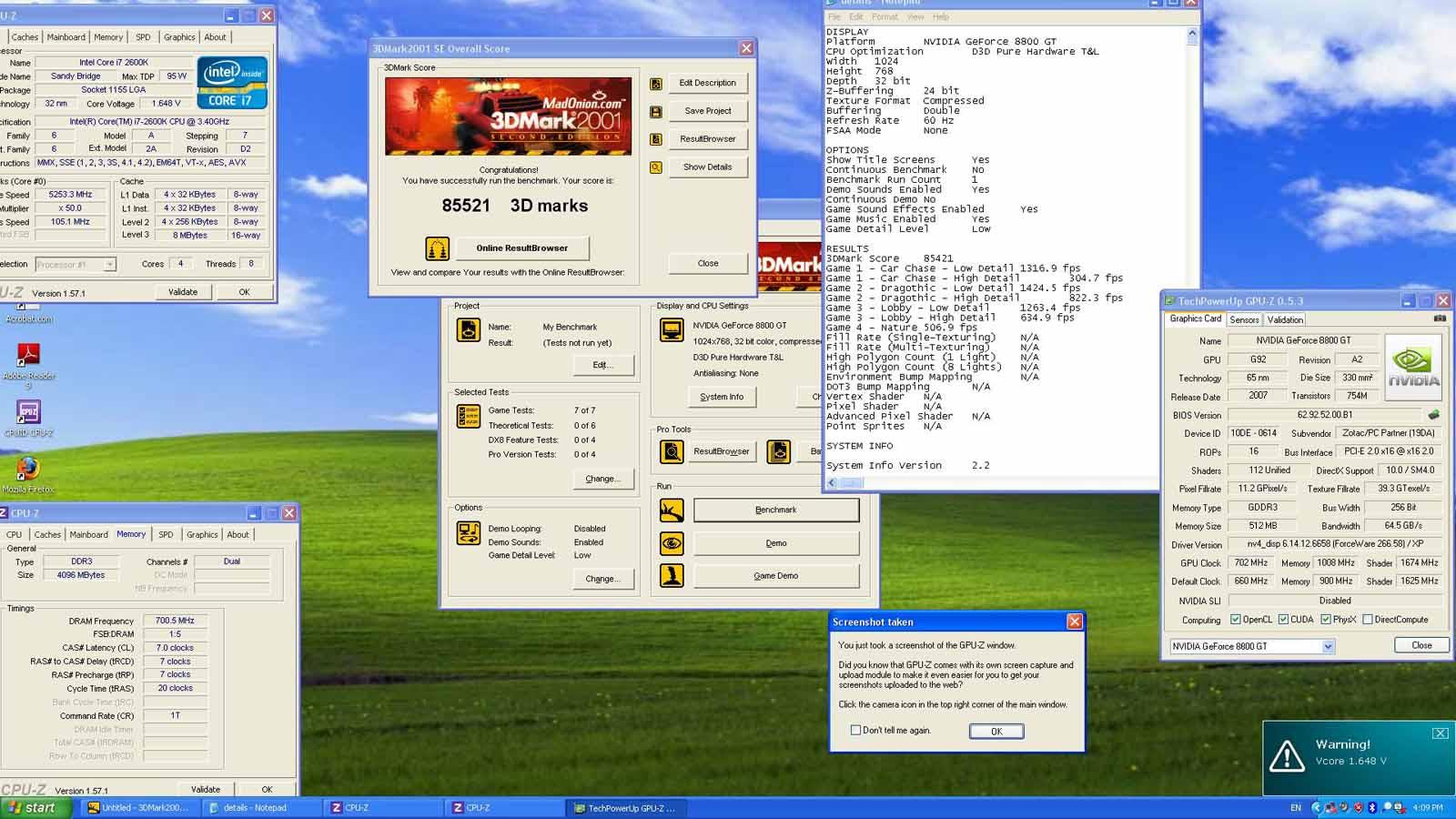Viewport: 1456px width, 819px height.
Task: Click the Bluetooth tray icon
Action: (1372, 807)
